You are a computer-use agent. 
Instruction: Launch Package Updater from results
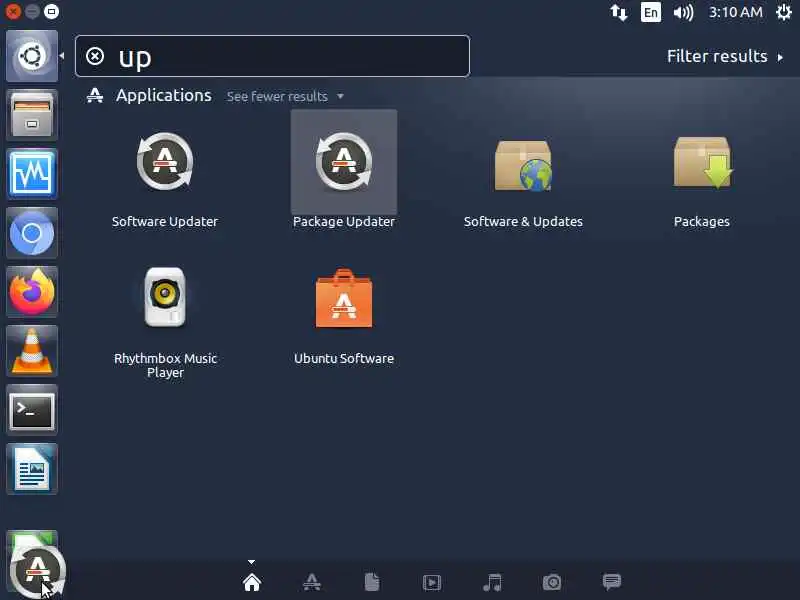coord(344,162)
